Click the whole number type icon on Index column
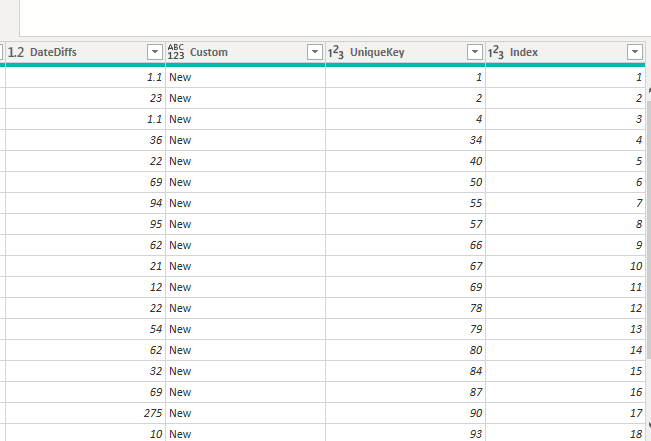The image size is (651, 441). pyautogui.click(x=497, y=52)
